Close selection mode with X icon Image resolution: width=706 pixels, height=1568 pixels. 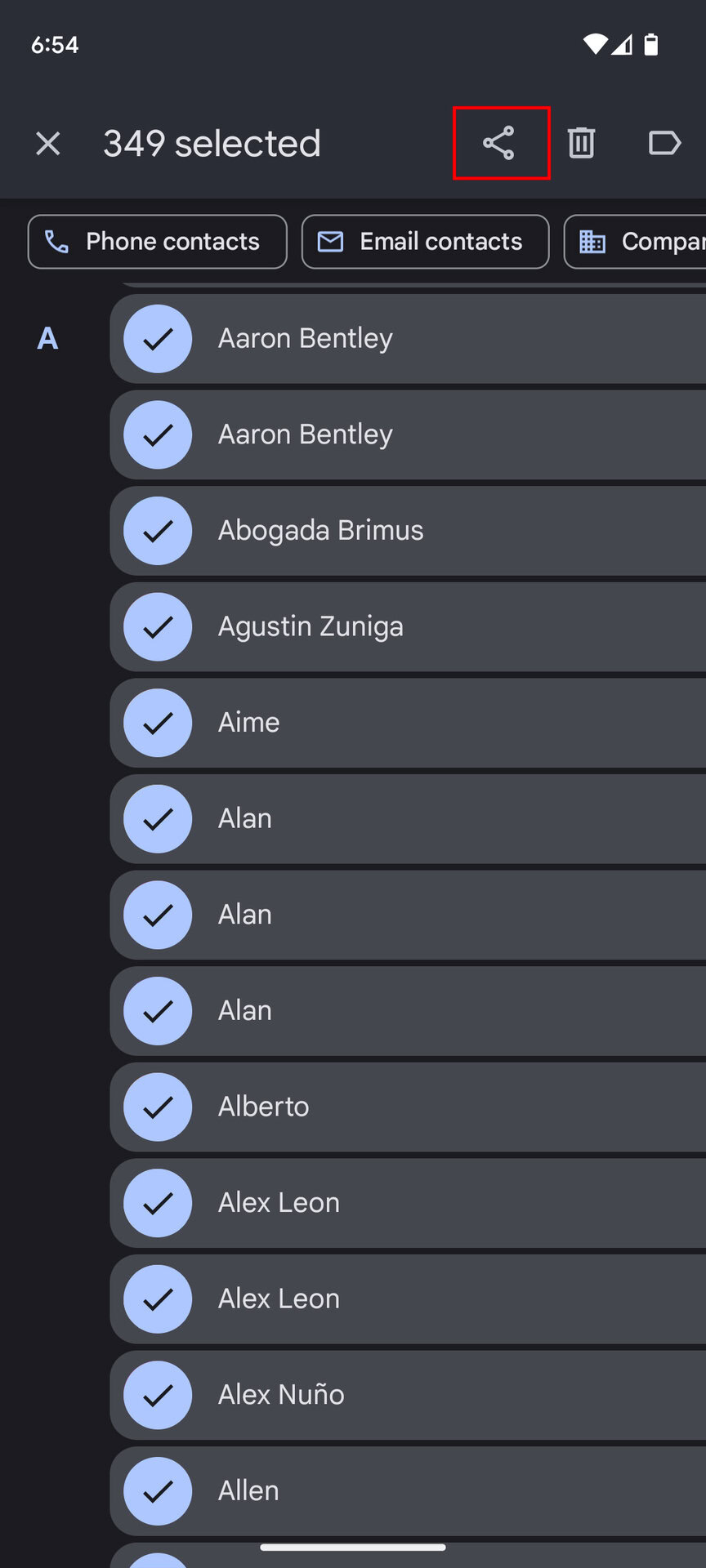click(48, 144)
